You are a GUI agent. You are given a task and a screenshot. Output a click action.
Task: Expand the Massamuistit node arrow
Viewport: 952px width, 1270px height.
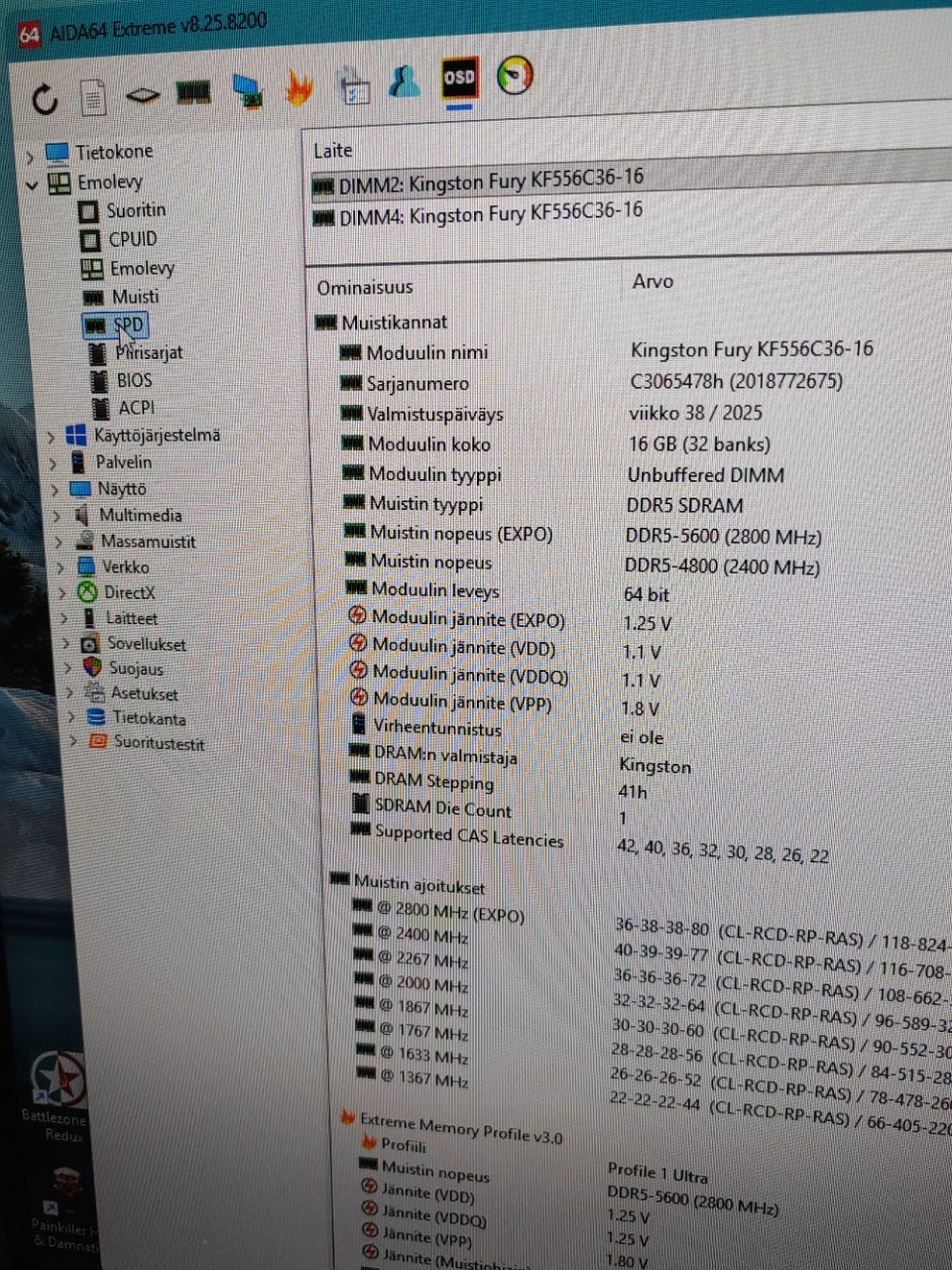[x=59, y=543]
